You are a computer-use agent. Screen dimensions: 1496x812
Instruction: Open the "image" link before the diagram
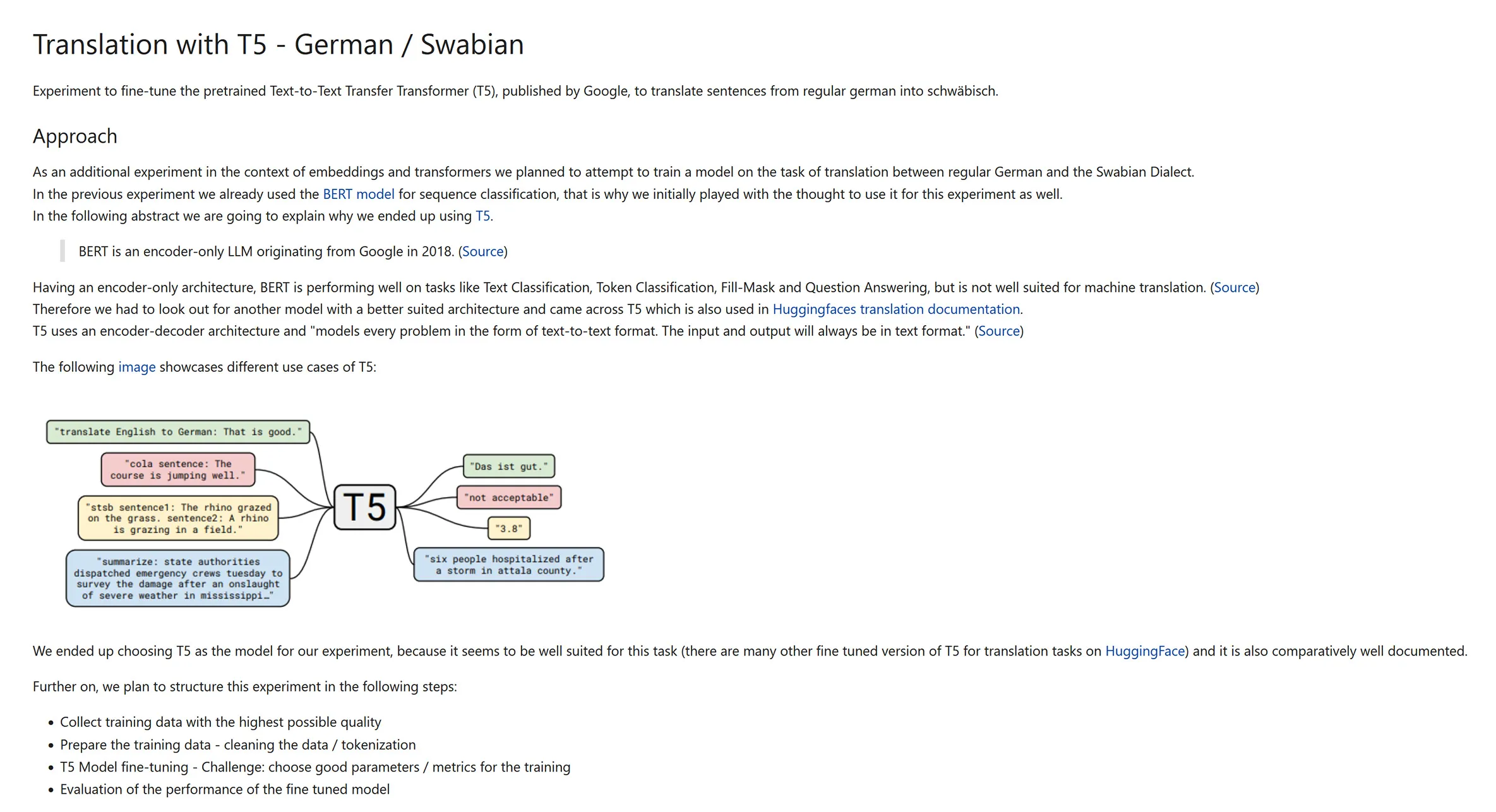pyautogui.click(x=136, y=367)
